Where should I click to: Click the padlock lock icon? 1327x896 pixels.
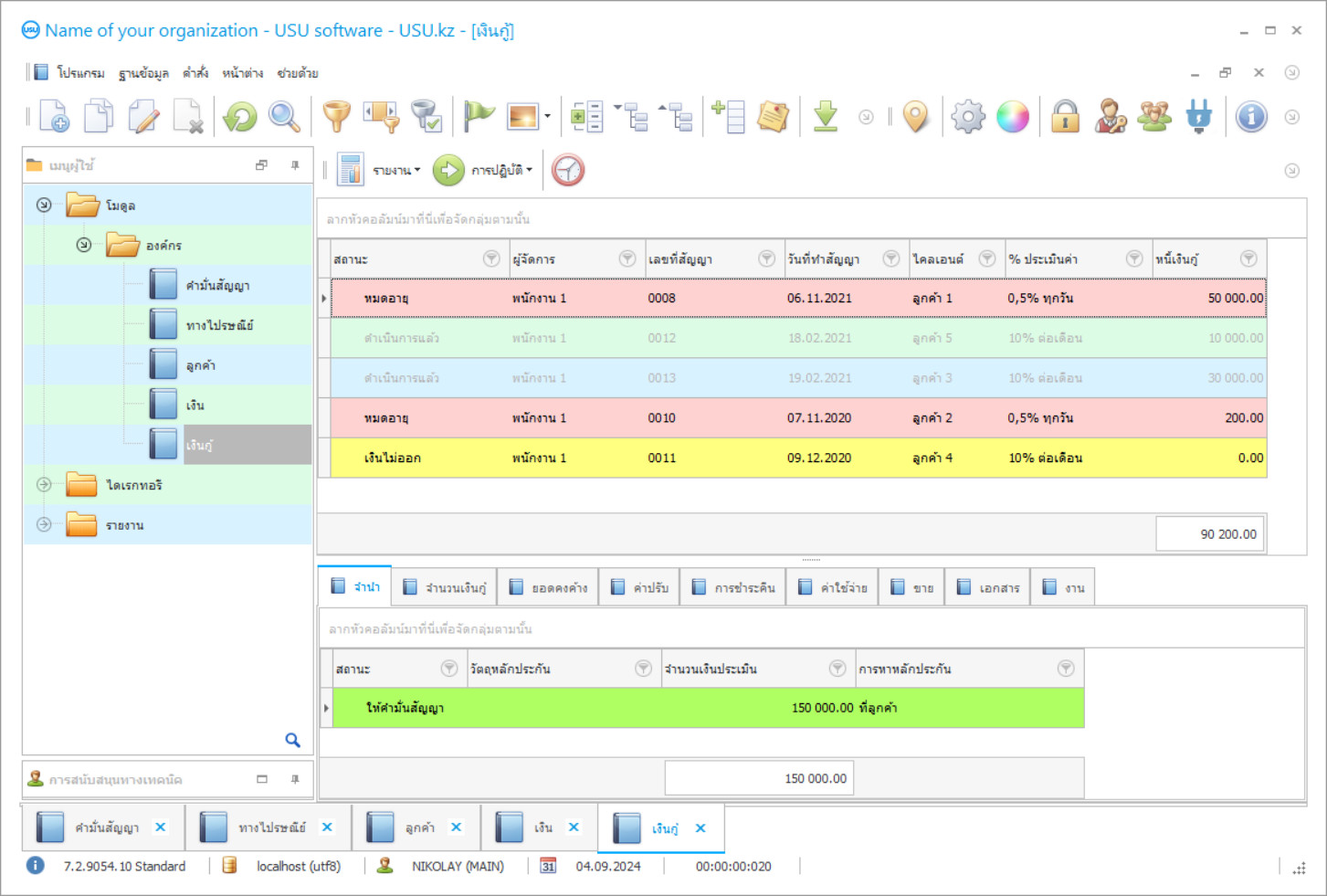[1065, 117]
